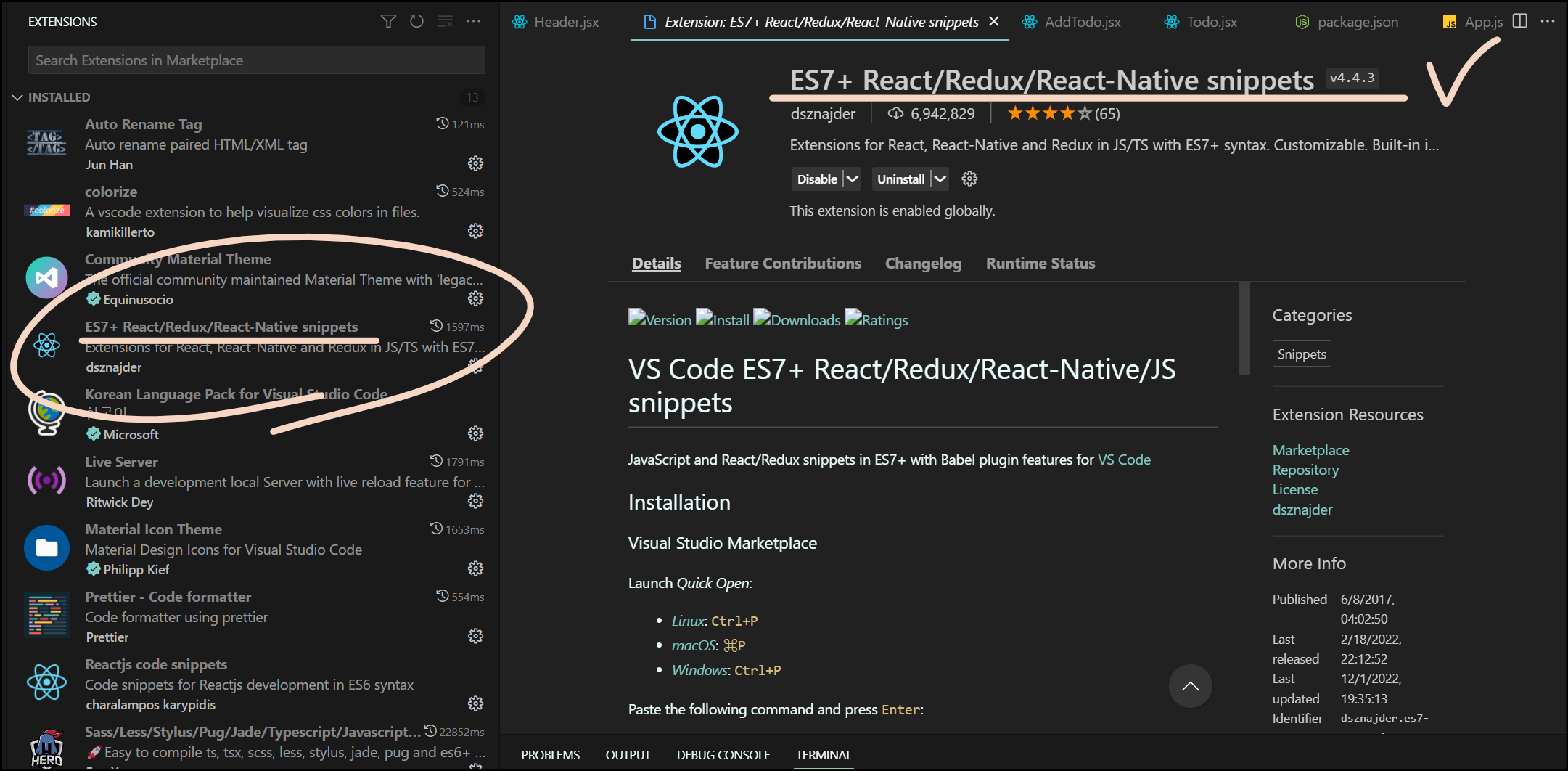Screen dimensions: 1568x771
Task: Open Extensions panel more actions menu
Action: [x=473, y=21]
